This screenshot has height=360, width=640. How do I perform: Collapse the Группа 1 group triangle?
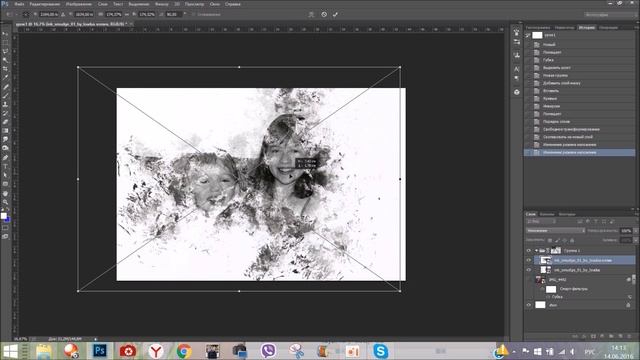[x=536, y=251]
